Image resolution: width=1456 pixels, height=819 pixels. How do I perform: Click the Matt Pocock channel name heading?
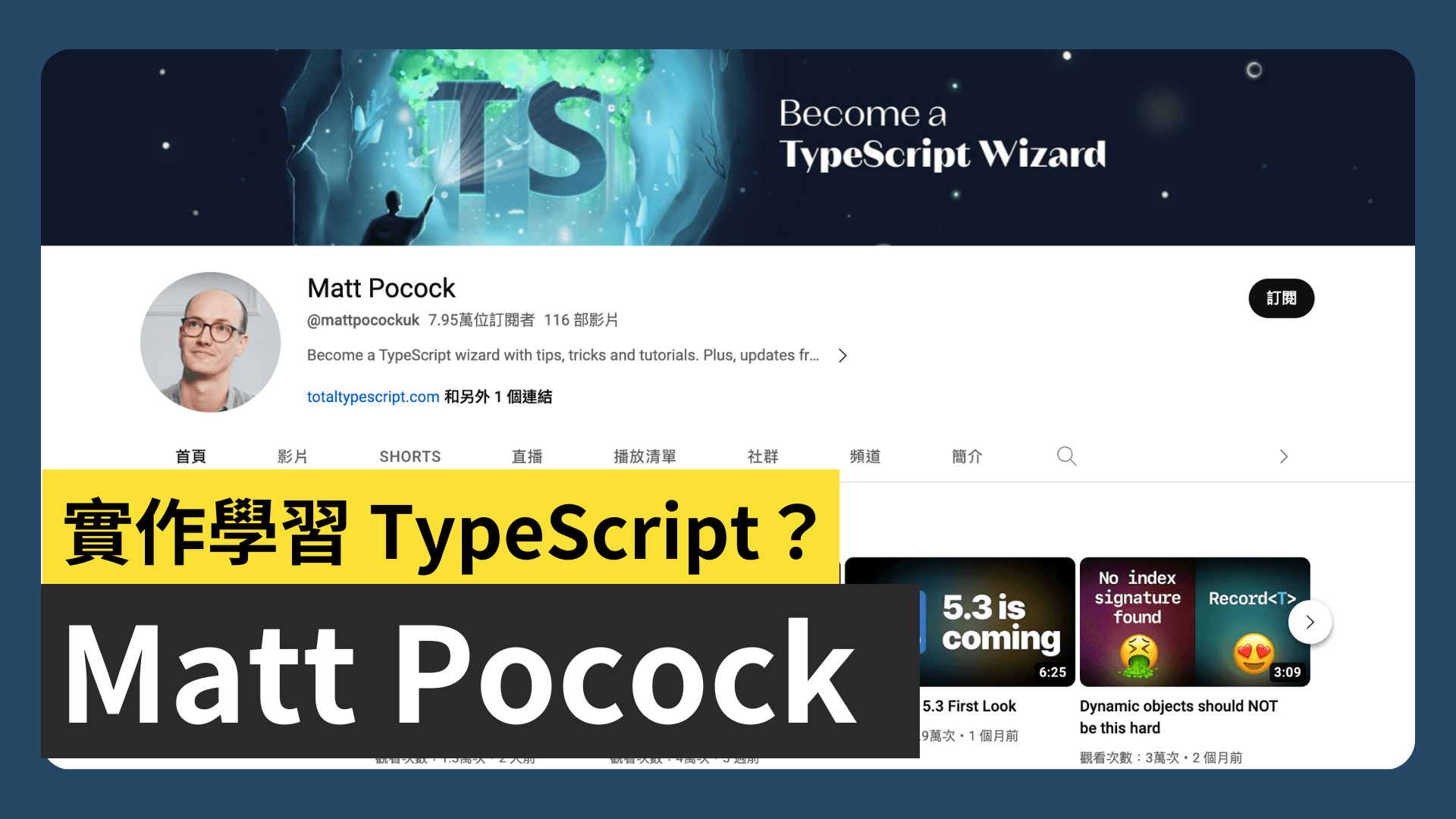381,288
